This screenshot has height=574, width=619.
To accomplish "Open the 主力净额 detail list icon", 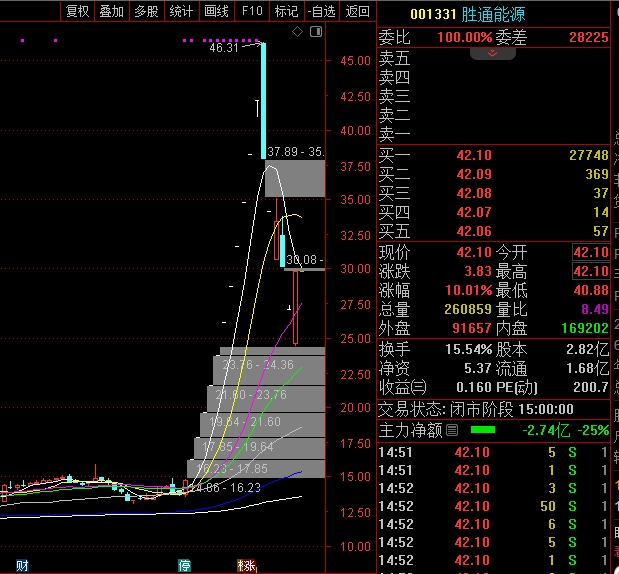I will pyautogui.click(x=452, y=430).
